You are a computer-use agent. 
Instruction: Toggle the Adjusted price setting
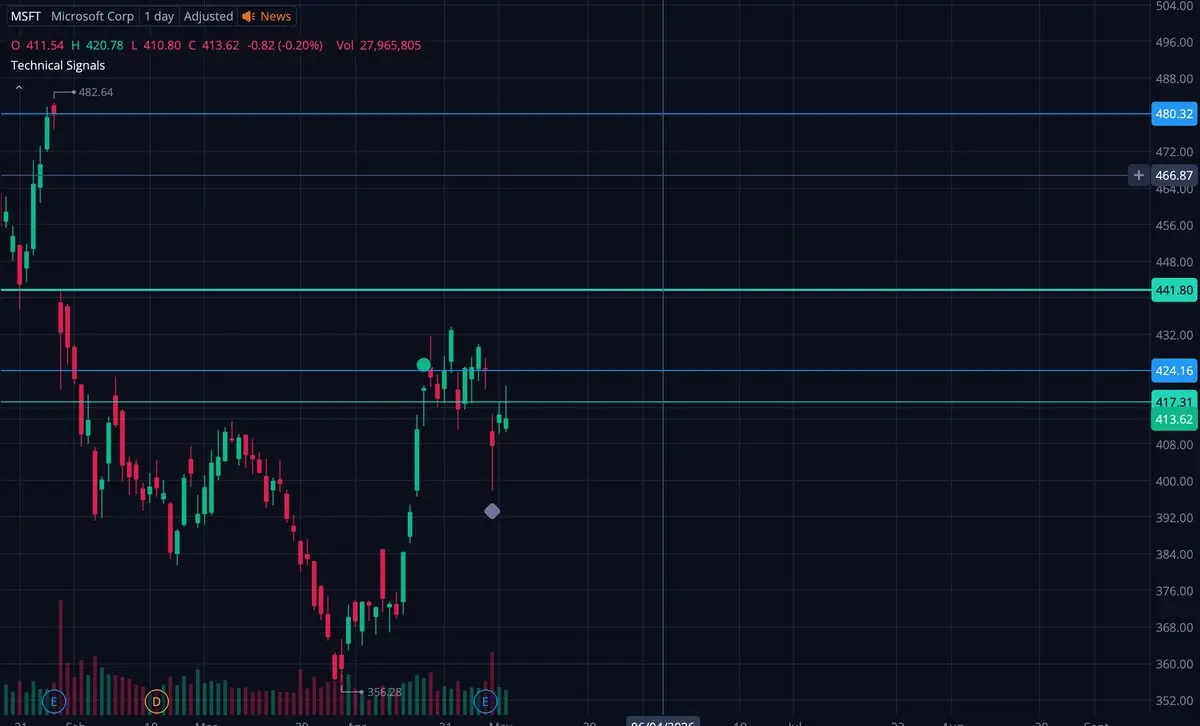(x=208, y=16)
